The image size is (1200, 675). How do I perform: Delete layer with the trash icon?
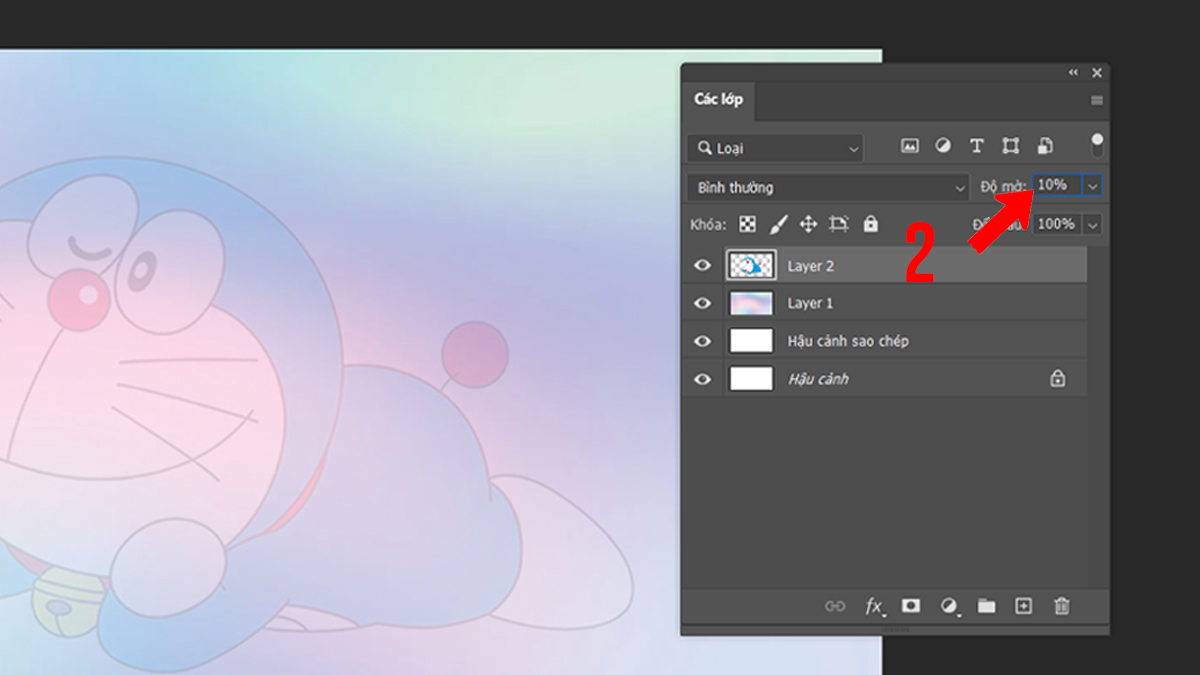click(x=1062, y=606)
